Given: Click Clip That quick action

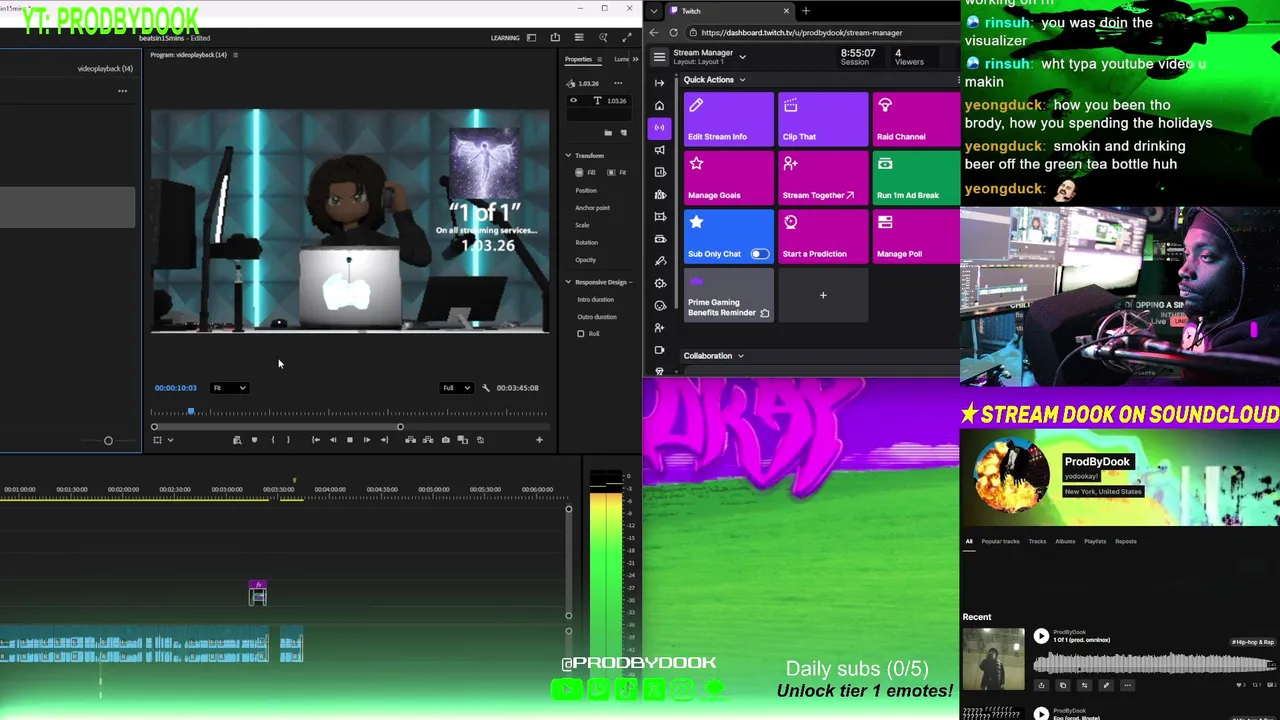Looking at the screenshot, I should click(823, 119).
